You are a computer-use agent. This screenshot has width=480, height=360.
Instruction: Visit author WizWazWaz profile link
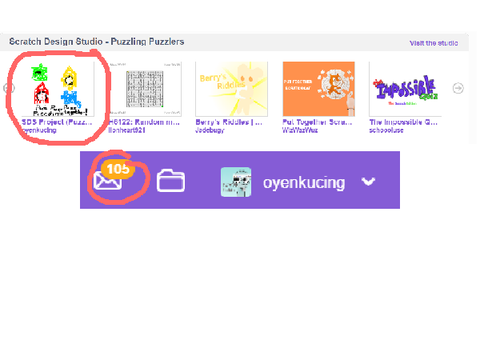tap(300, 130)
